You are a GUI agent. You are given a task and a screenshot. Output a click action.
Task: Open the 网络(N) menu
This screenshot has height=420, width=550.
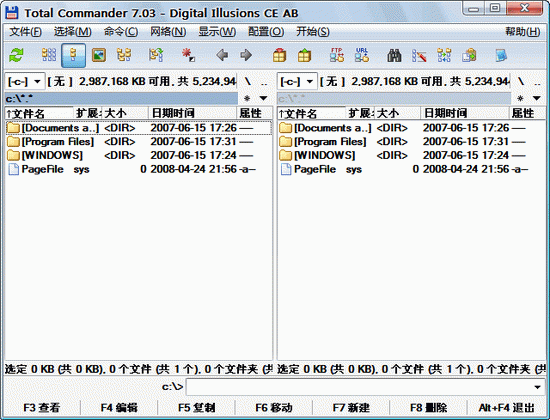click(x=168, y=32)
